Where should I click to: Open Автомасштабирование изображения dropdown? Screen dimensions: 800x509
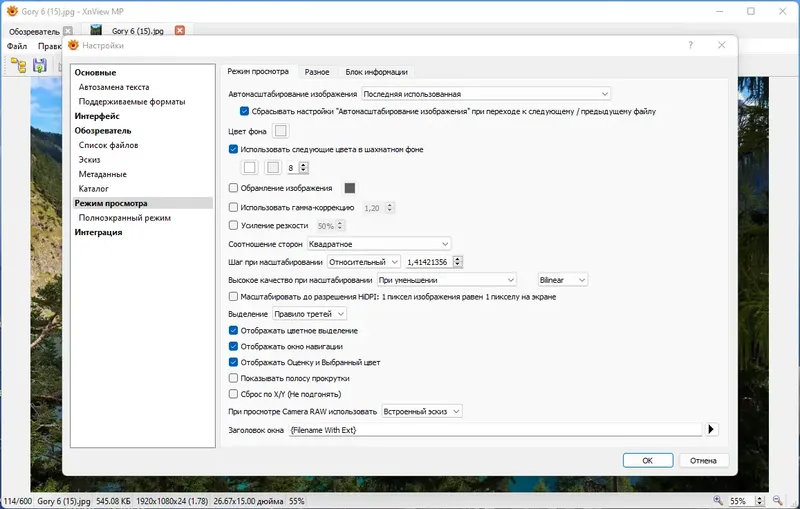(x=486, y=94)
